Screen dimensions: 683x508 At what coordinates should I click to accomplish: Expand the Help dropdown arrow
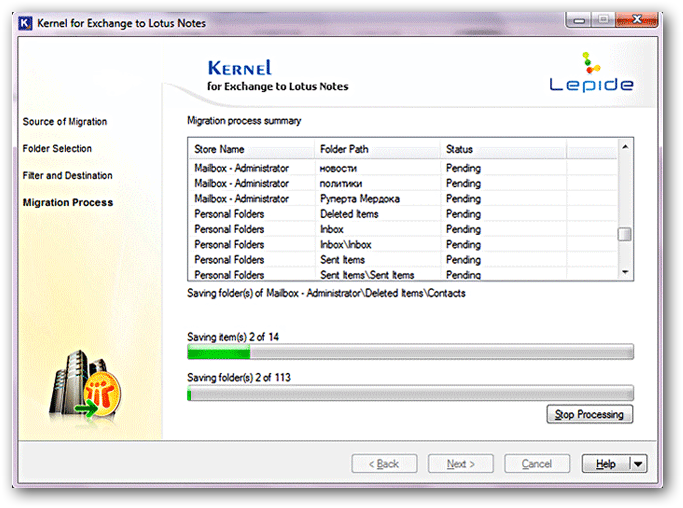pos(639,464)
